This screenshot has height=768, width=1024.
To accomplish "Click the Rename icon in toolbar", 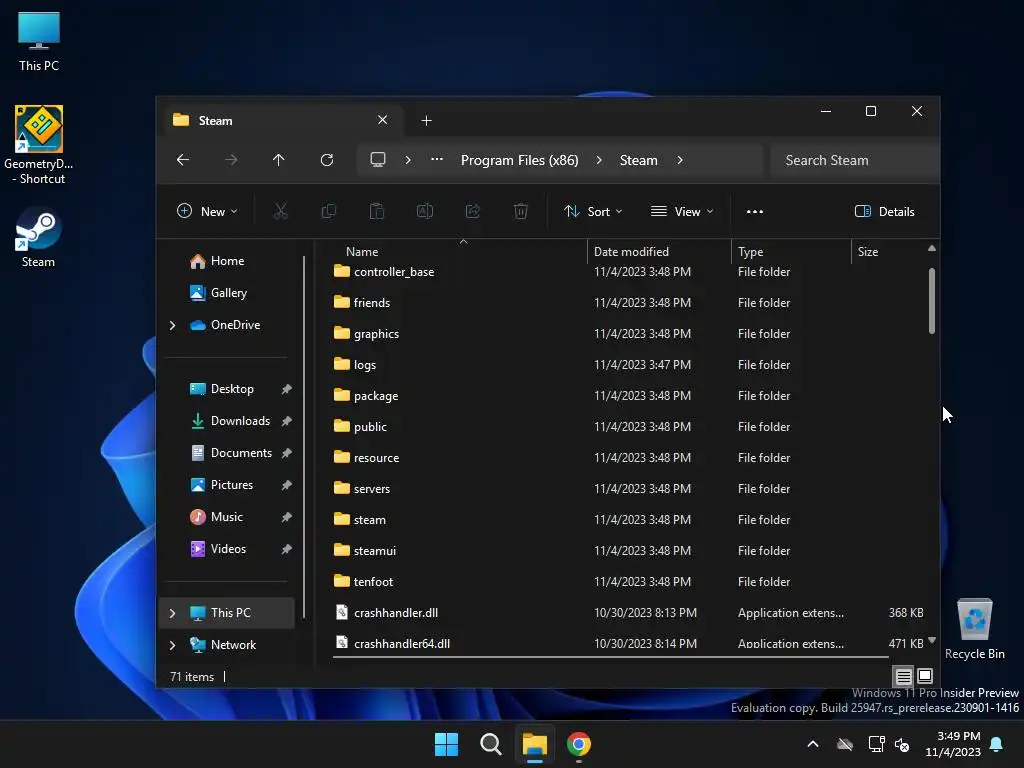I will 424,211.
